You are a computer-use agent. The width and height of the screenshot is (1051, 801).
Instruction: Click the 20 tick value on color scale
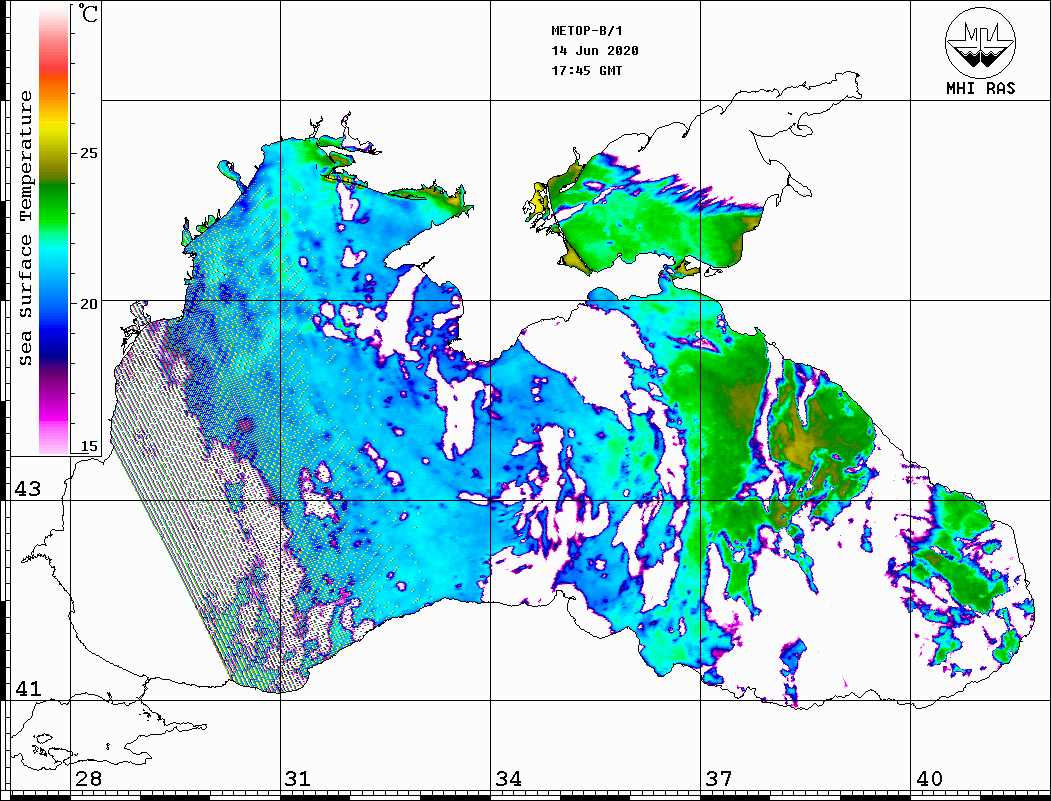pyautogui.click(x=88, y=304)
